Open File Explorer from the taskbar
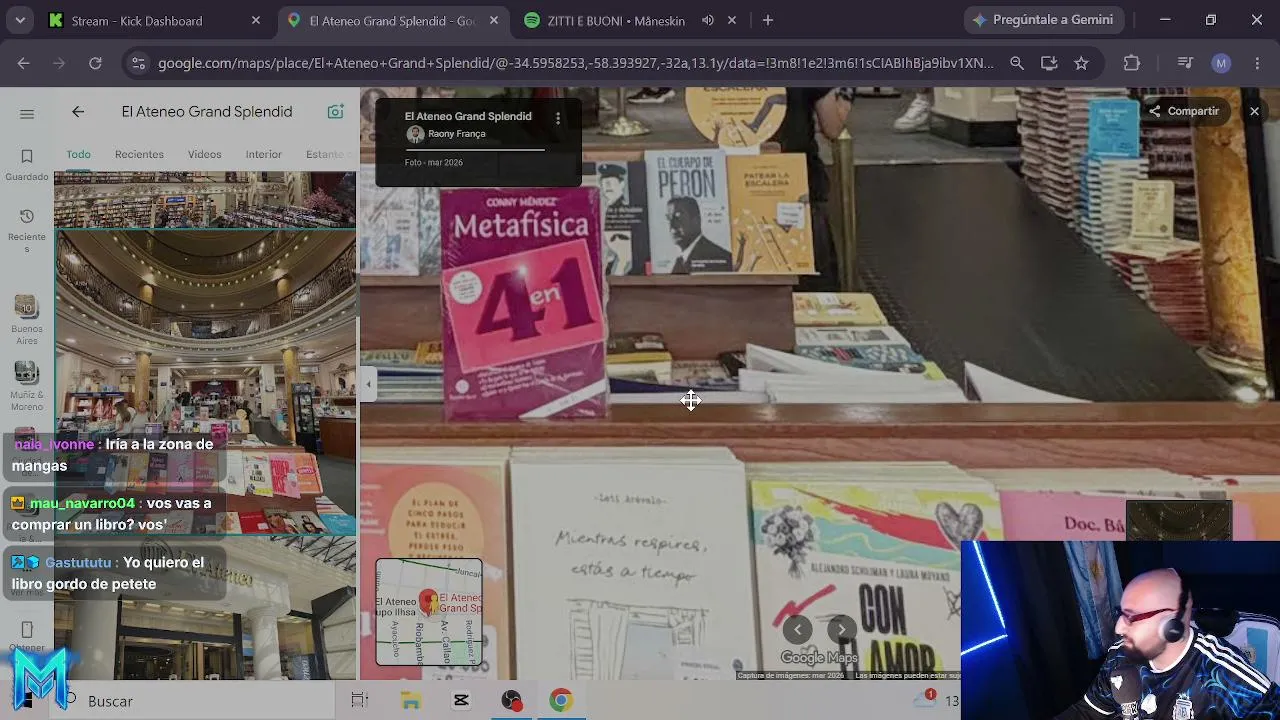 pos(411,701)
